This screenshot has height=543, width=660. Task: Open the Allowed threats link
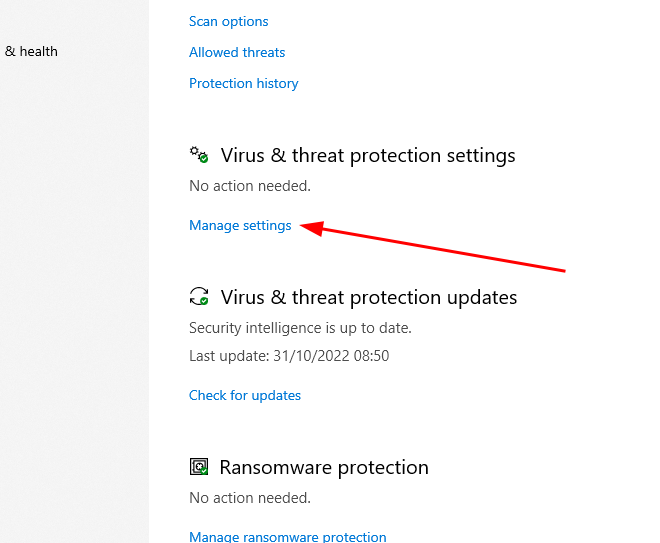pyautogui.click(x=237, y=52)
